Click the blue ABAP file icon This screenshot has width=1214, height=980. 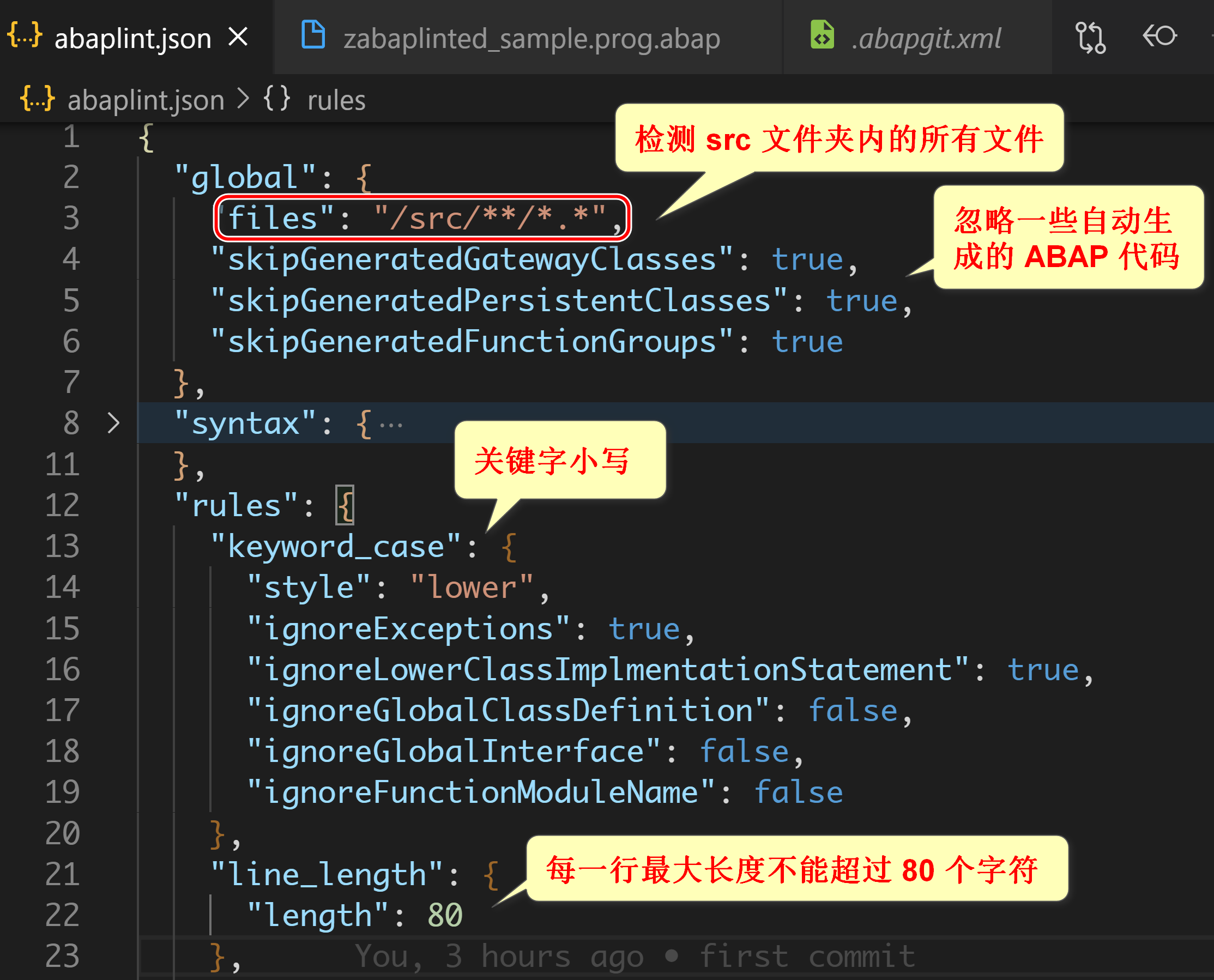313,35
